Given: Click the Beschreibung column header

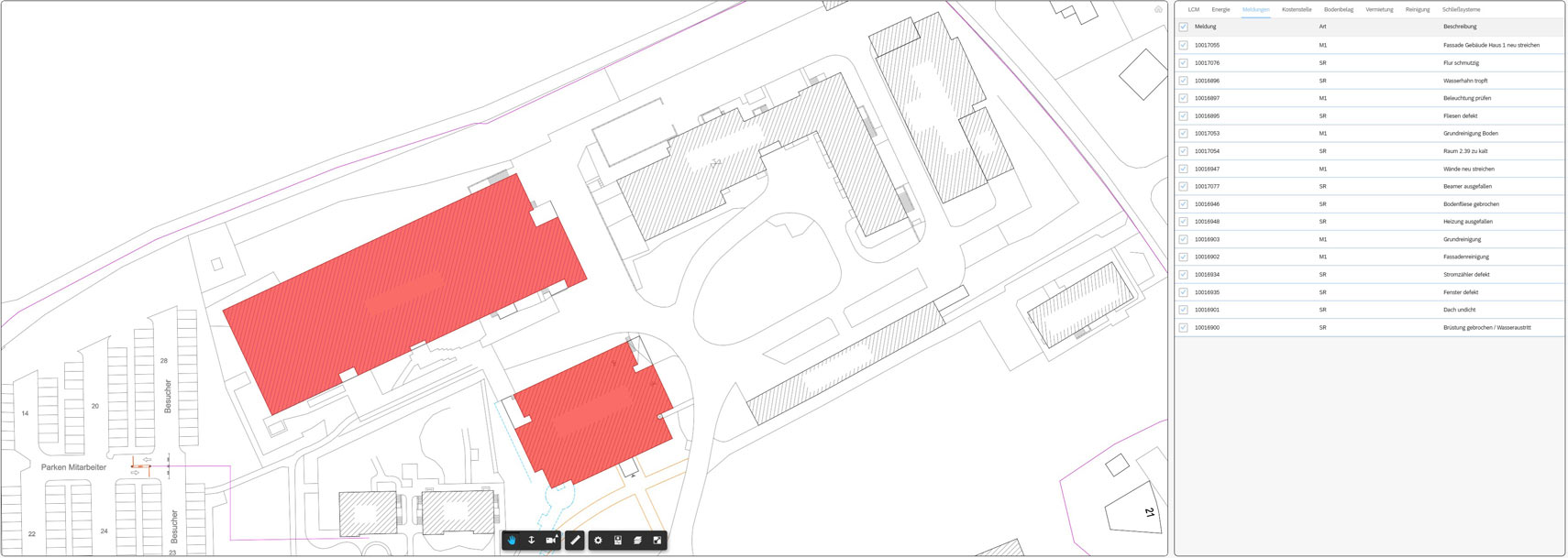Looking at the screenshot, I should [x=1460, y=27].
